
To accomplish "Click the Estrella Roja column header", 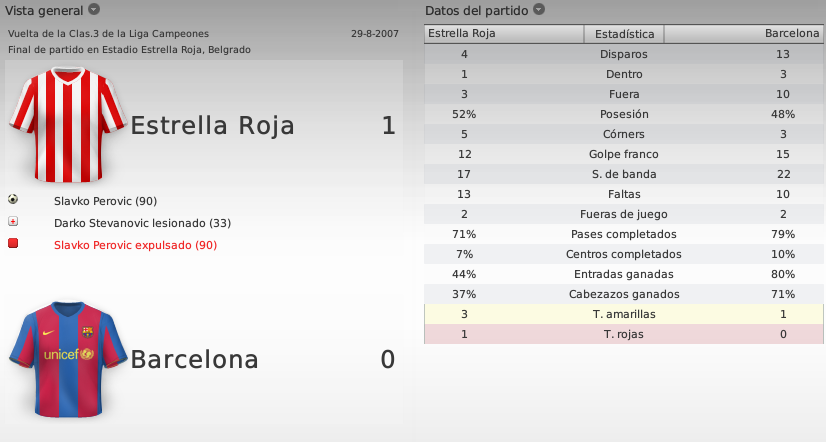I will point(504,34).
